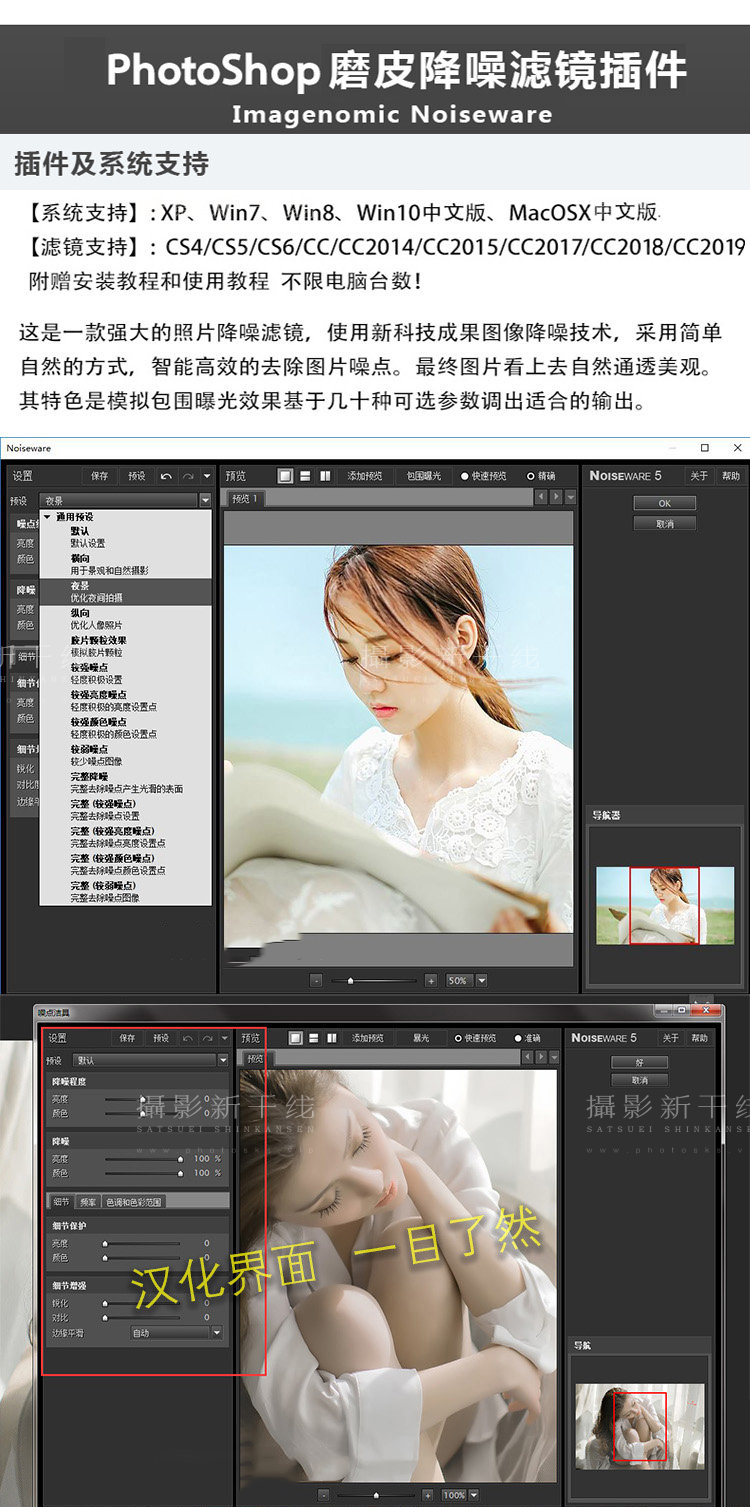Open 关于 in upper Noiseware window
This screenshot has width=750, height=1507.
click(x=699, y=476)
